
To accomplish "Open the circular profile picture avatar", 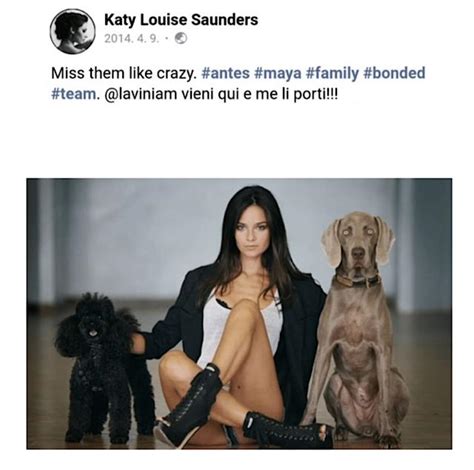I will 72,31.
